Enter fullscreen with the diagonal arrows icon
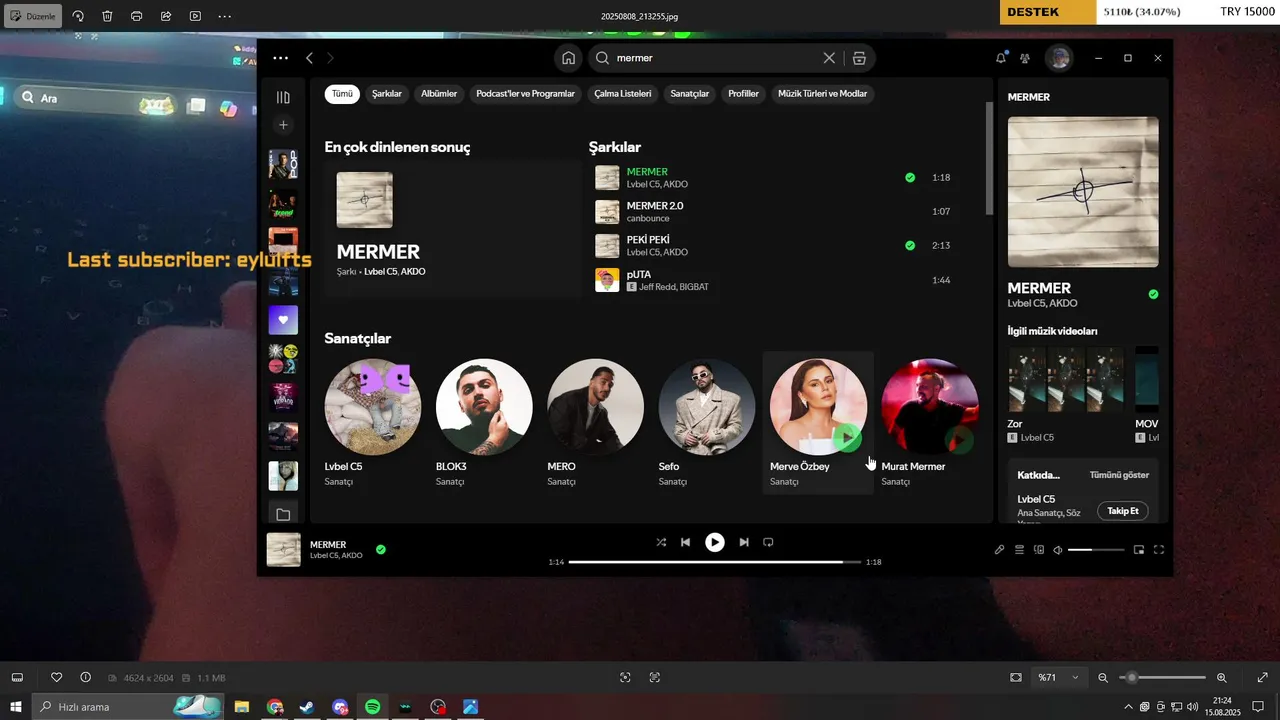This screenshot has height=720, width=1280. coord(1262,677)
